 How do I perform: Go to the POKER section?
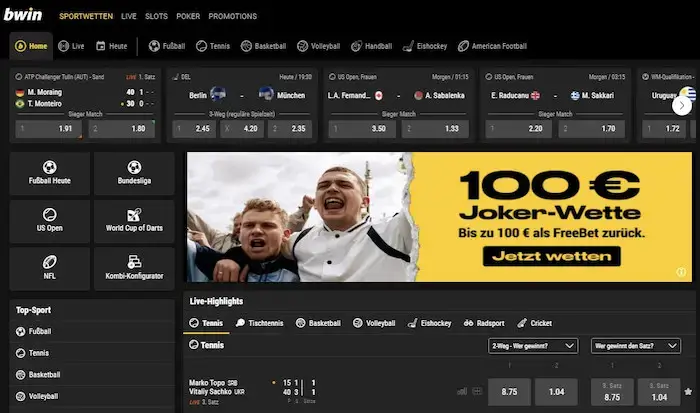pyautogui.click(x=188, y=16)
